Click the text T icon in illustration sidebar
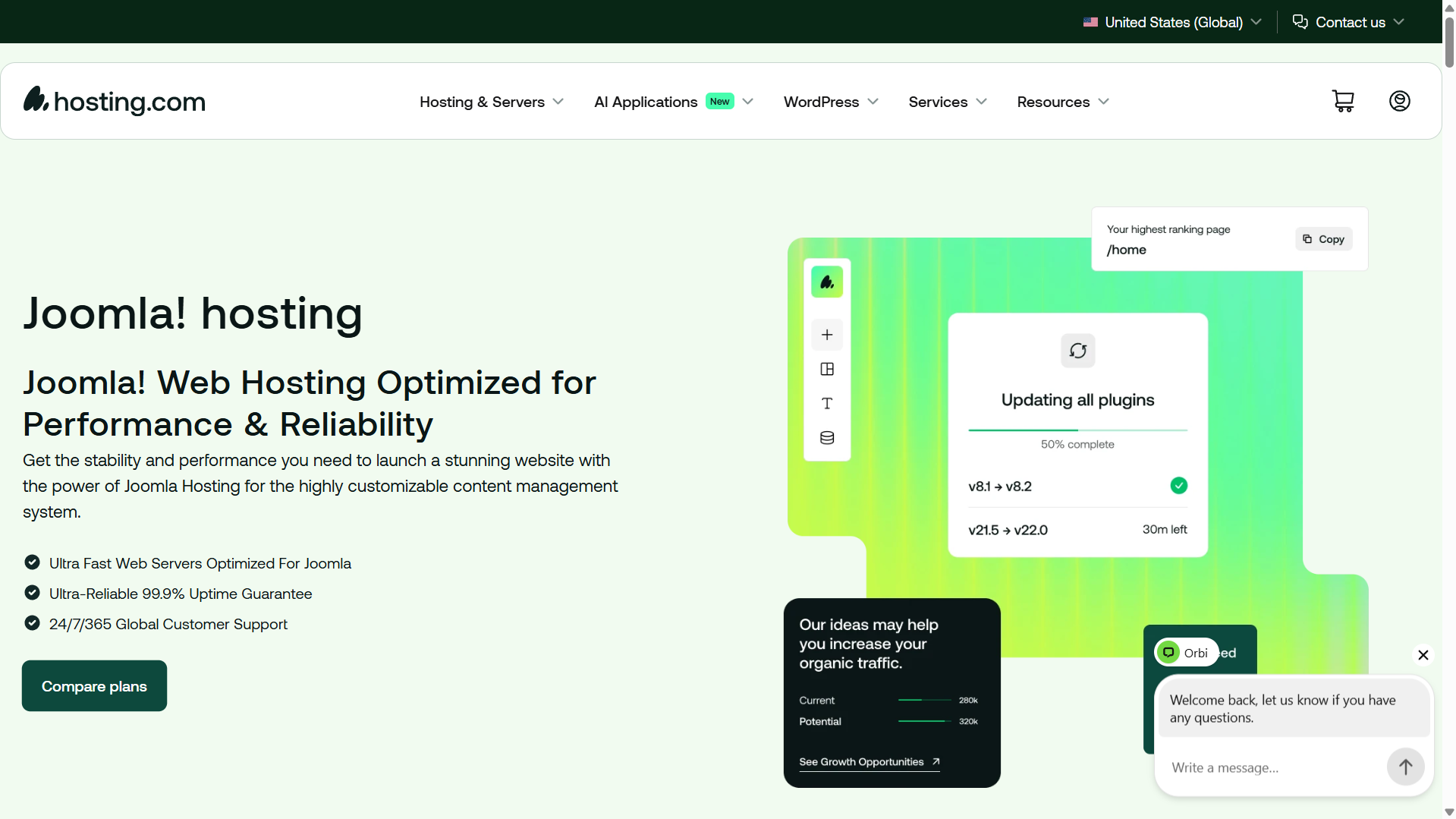 click(x=827, y=403)
